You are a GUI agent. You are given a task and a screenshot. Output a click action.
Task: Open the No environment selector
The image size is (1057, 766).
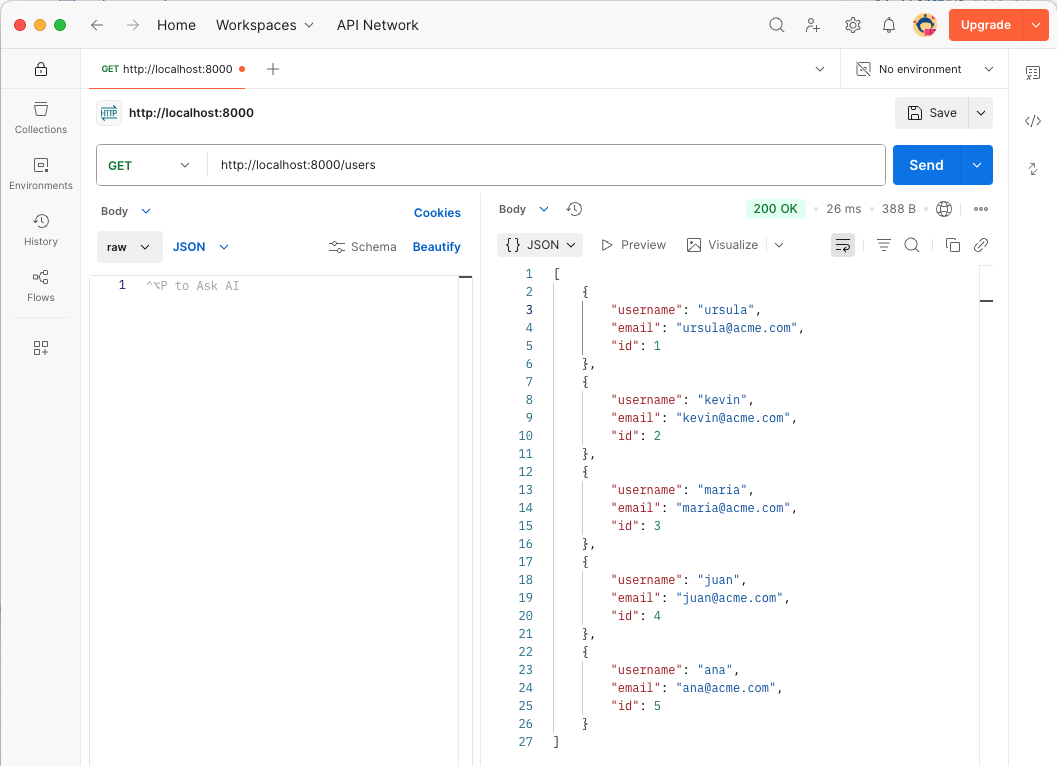click(924, 69)
